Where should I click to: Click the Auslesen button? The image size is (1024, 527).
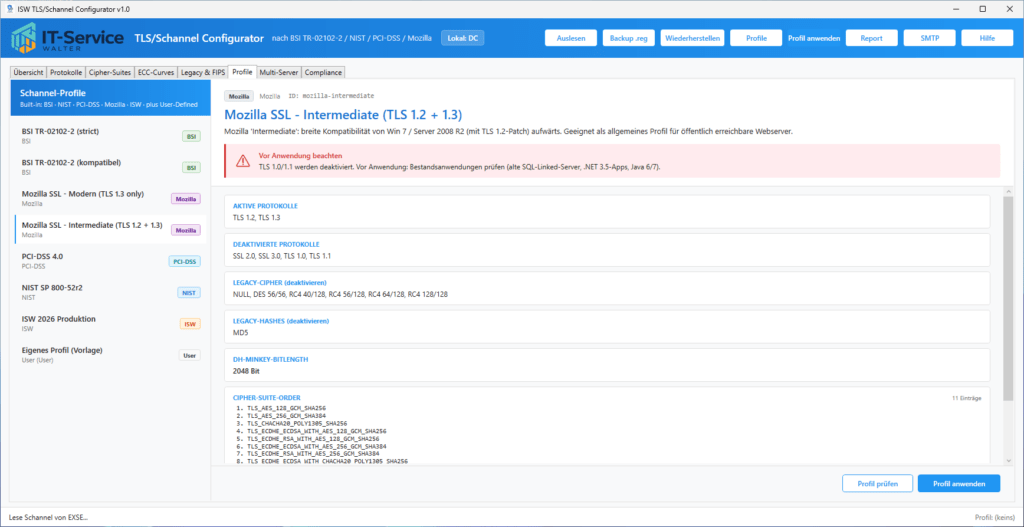[x=571, y=38]
